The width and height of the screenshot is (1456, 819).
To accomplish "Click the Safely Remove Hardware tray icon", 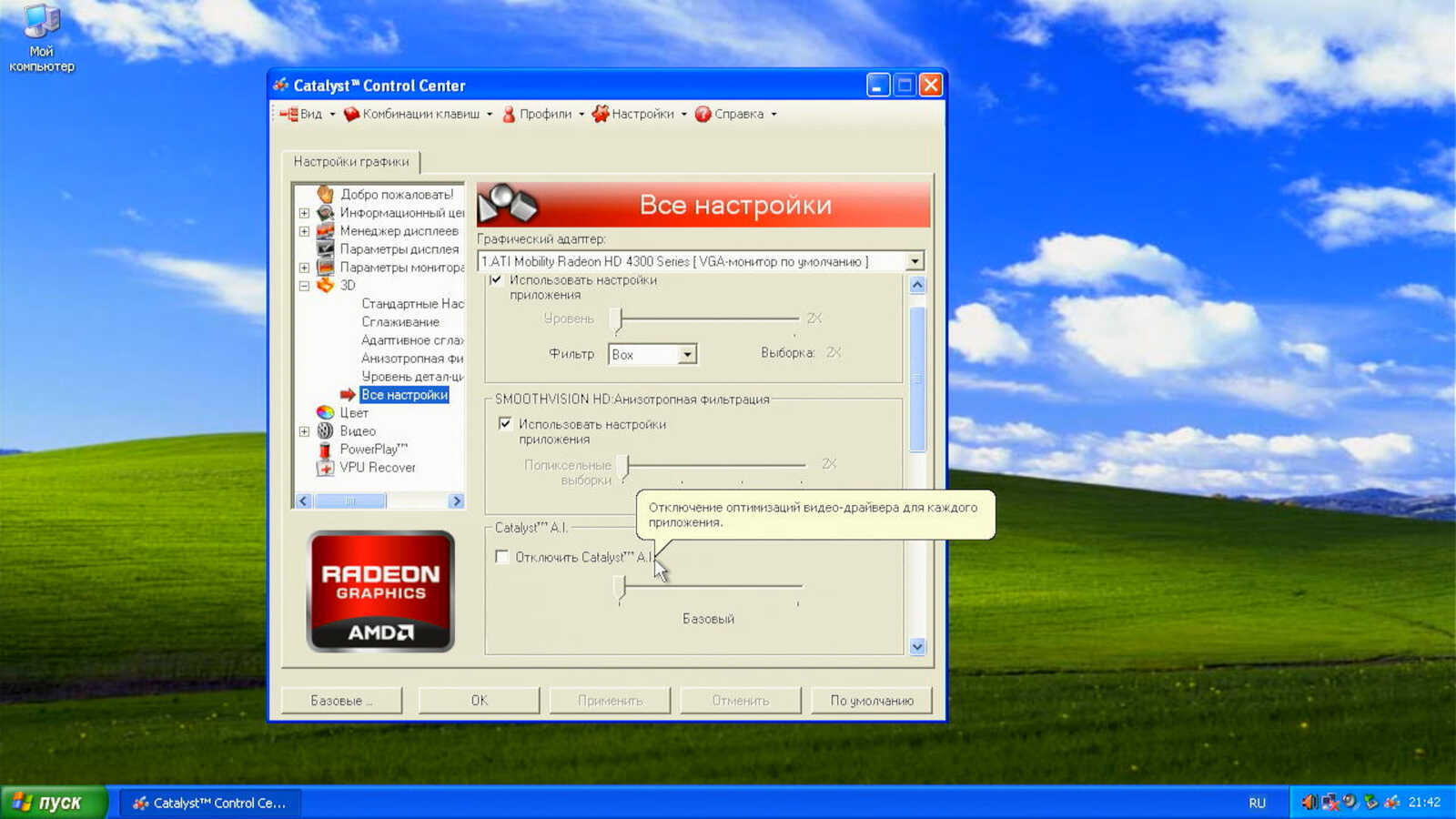I will [x=1371, y=802].
